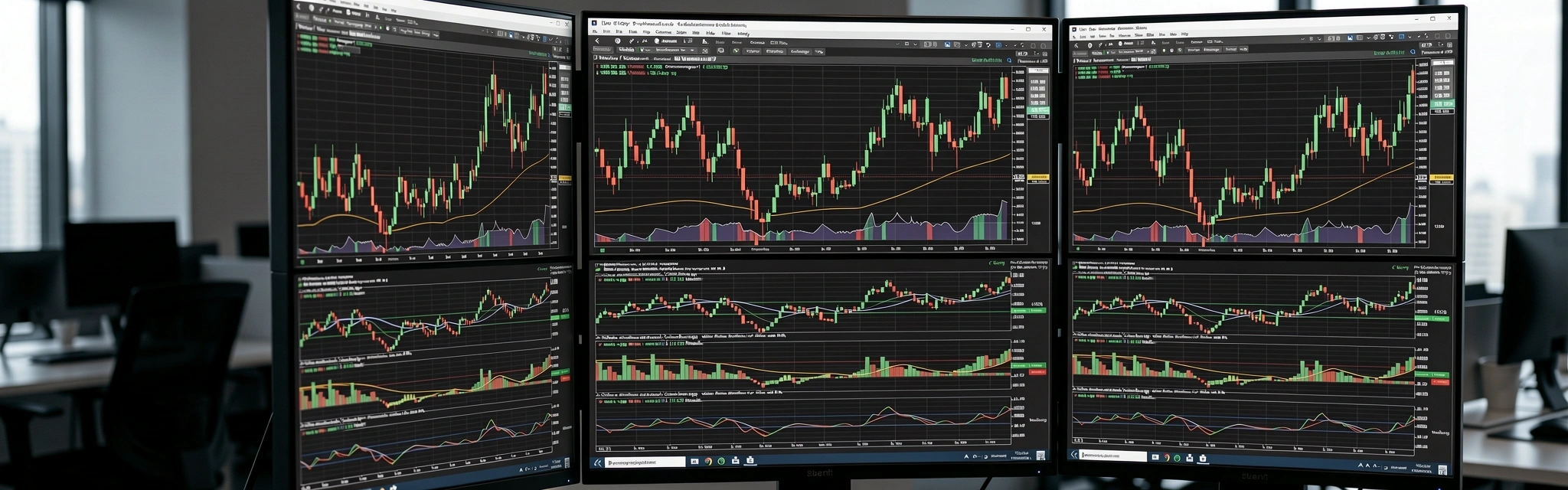Viewport: 1568px width, 490px height.
Task: Click blue magnifier search icon on right monitor
Action: [x=1413, y=51]
